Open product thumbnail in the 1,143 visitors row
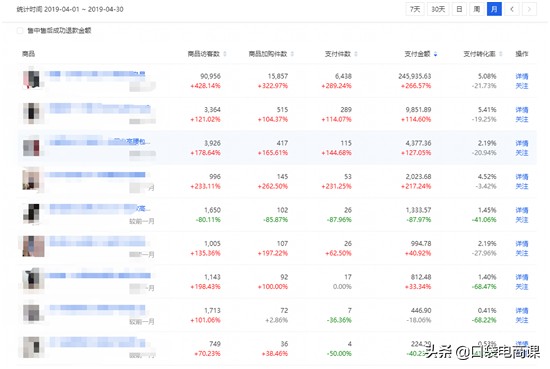The image size is (550, 369). tap(33, 280)
